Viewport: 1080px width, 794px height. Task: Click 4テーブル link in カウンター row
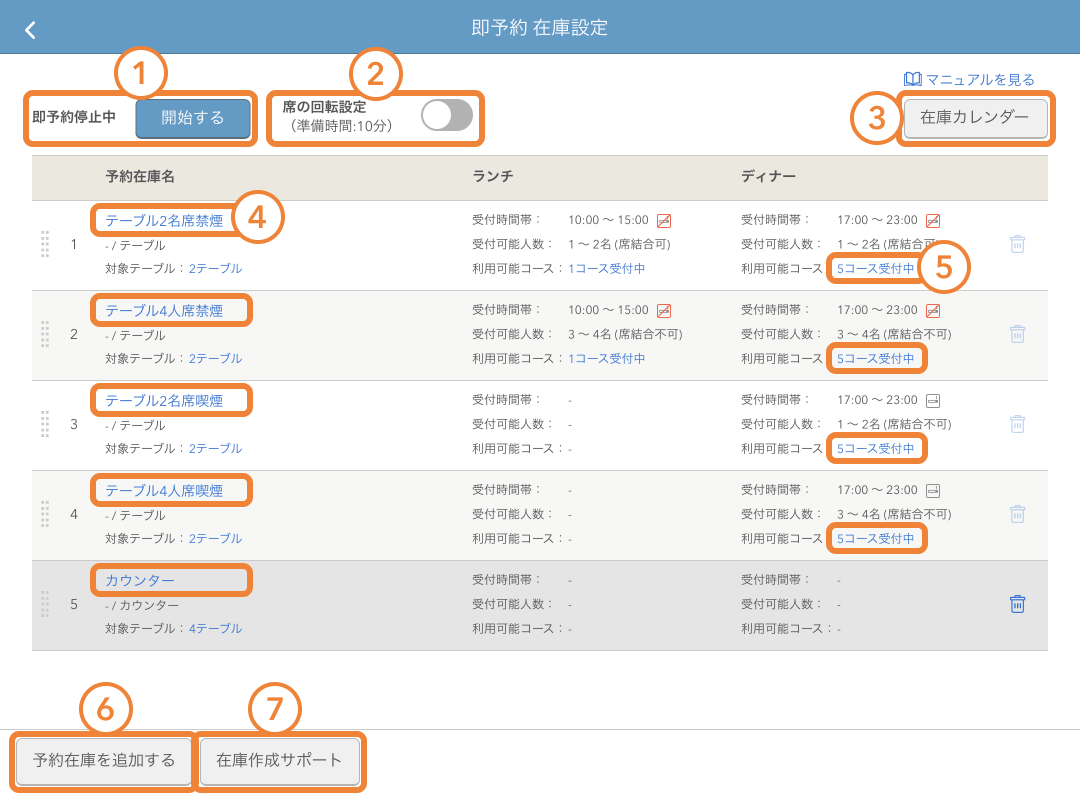pos(215,629)
